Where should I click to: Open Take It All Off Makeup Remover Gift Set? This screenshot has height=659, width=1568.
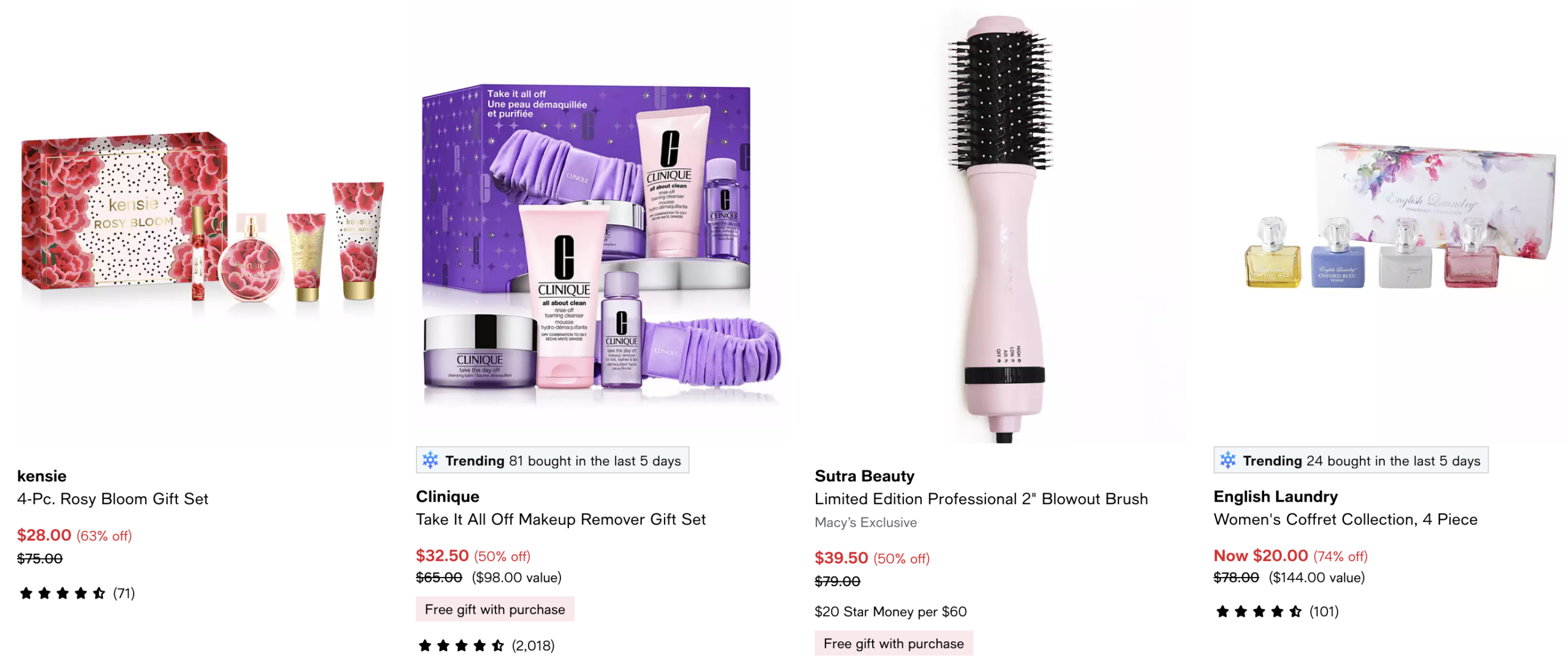coord(560,519)
